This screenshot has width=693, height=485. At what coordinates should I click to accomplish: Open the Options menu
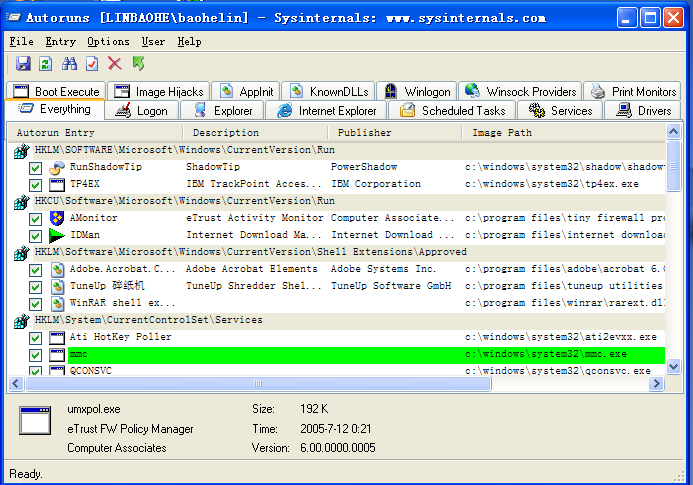(x=108, y=42)
